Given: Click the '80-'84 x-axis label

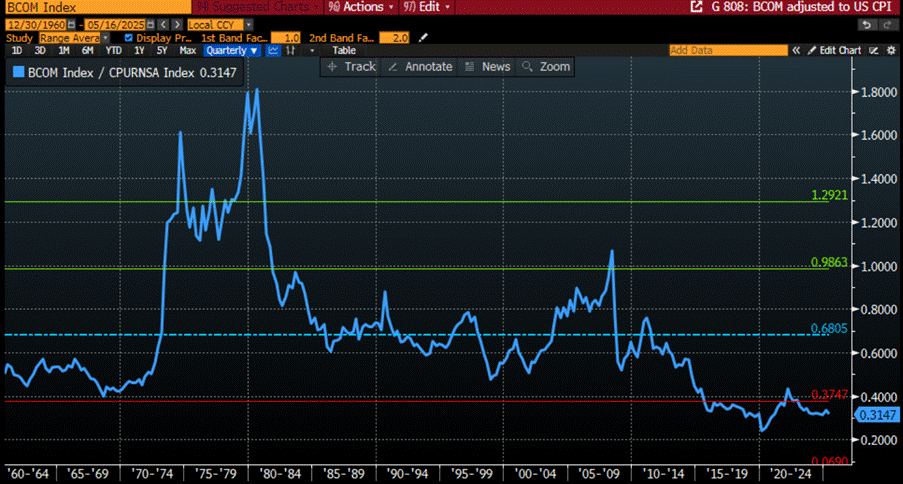Looking at the screenshot, I should click(x=282, y=472).
